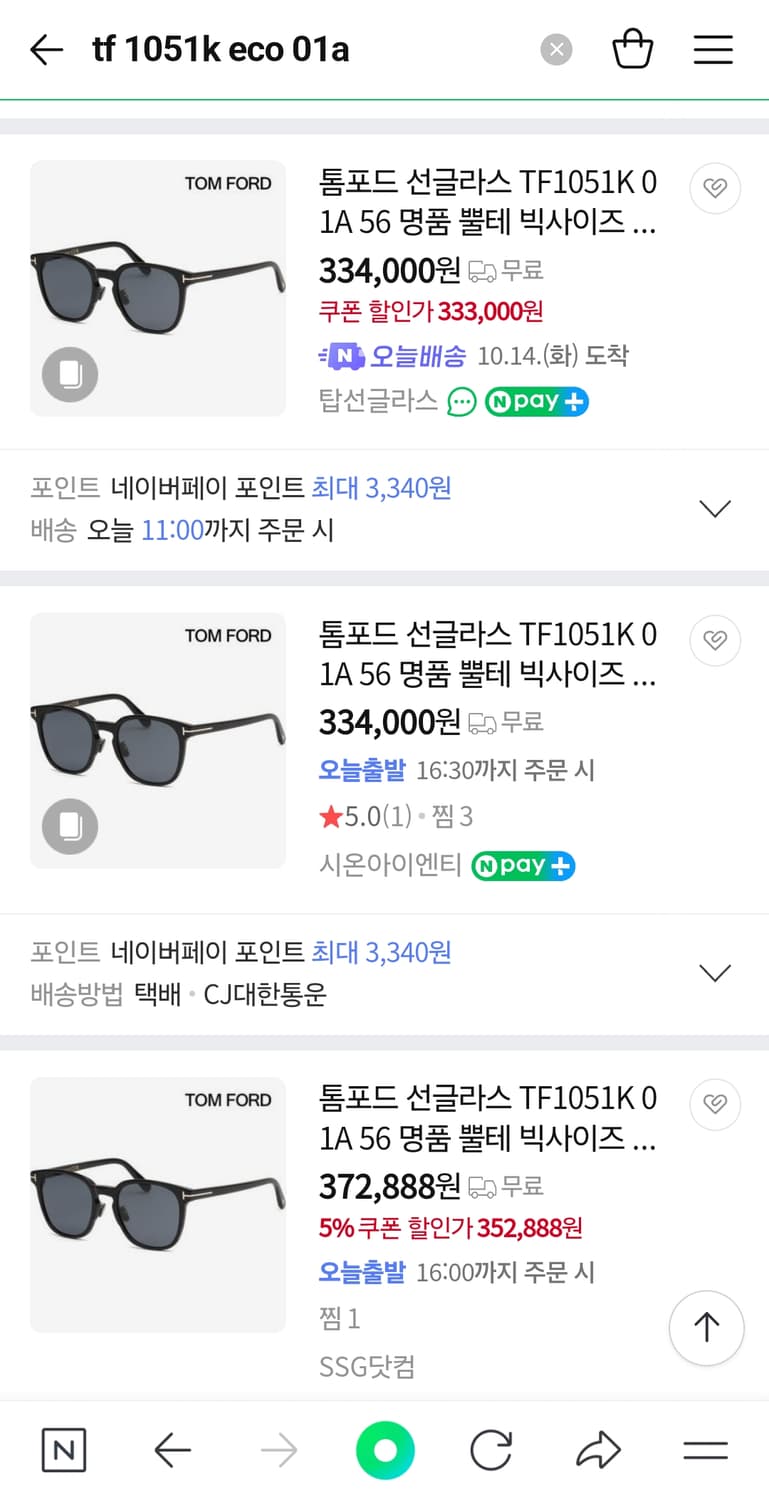
Task: Open the shopping basket
Action: 632,49
